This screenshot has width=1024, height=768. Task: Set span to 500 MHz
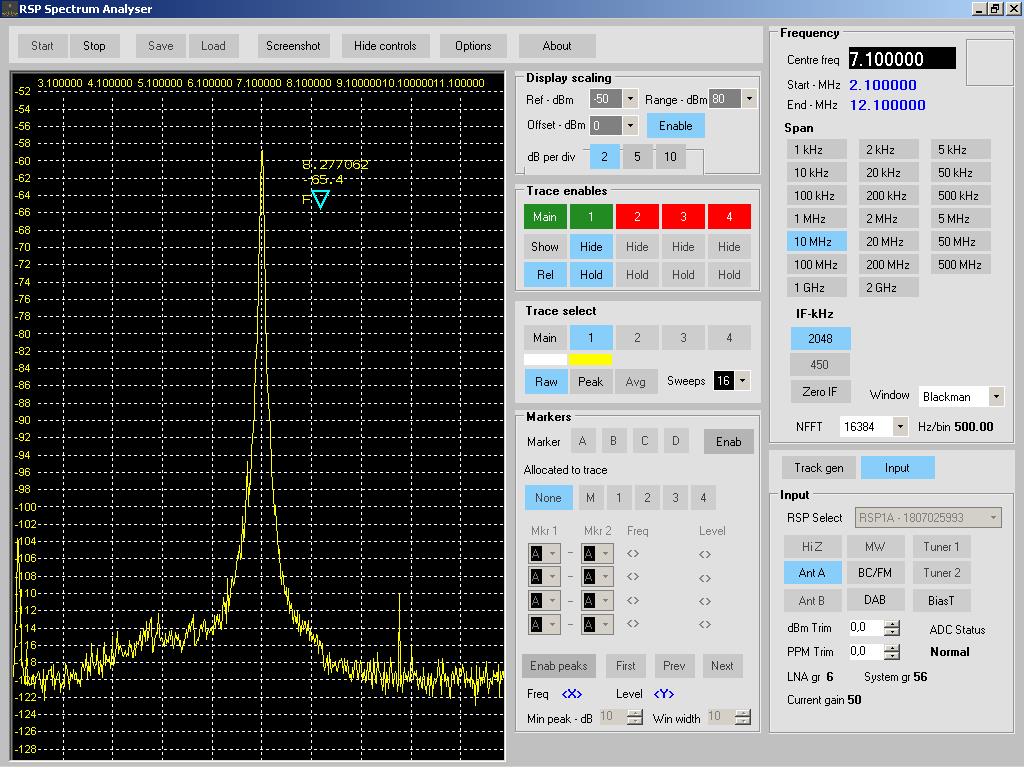[x=960, y=264]
